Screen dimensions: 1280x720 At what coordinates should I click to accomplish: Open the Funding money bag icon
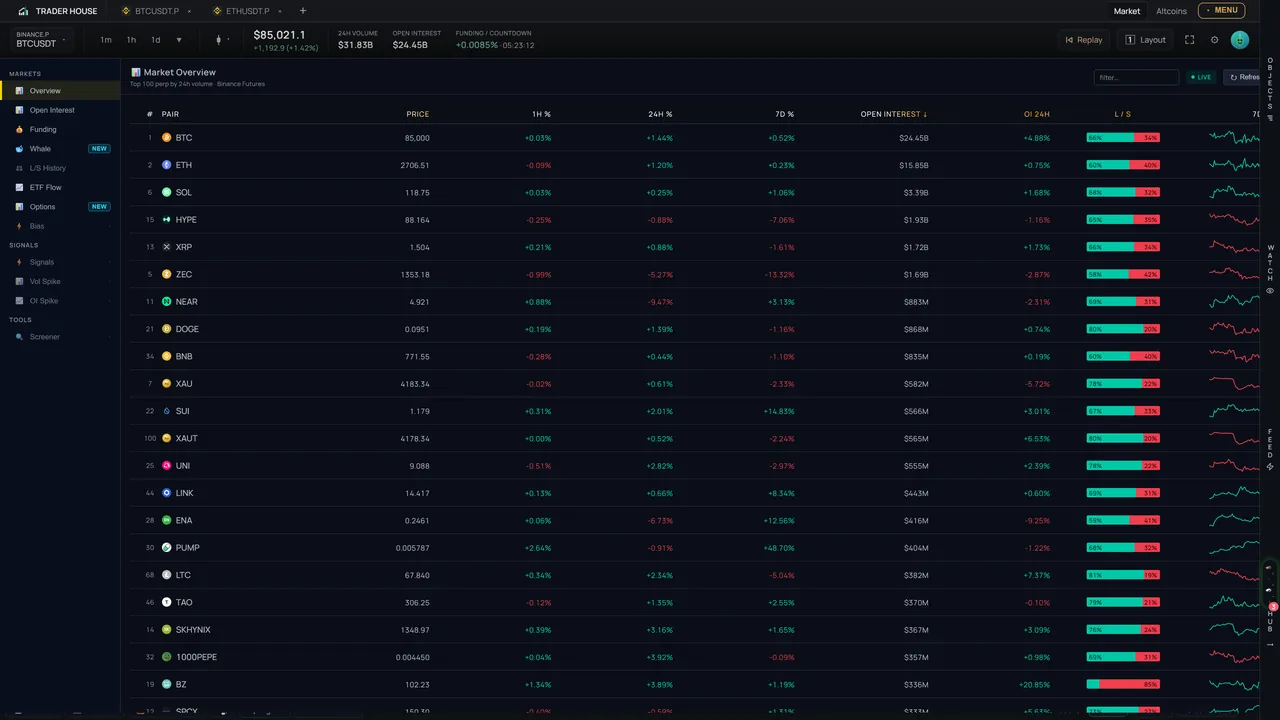[19, 130]
